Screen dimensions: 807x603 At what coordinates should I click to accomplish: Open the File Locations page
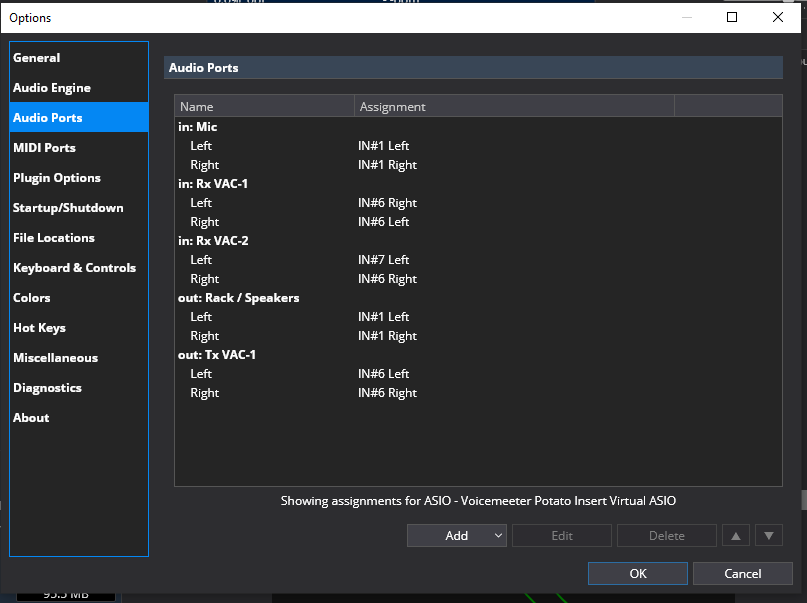click(79, 238)
